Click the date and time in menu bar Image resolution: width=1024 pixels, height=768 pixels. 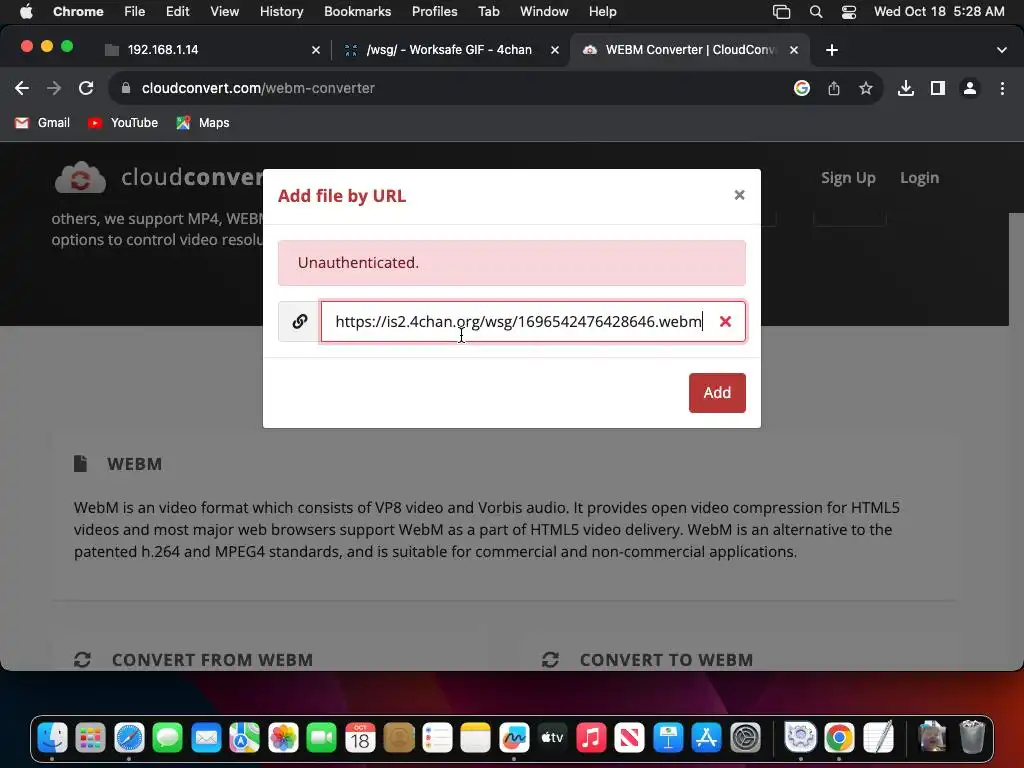(938, 11)
